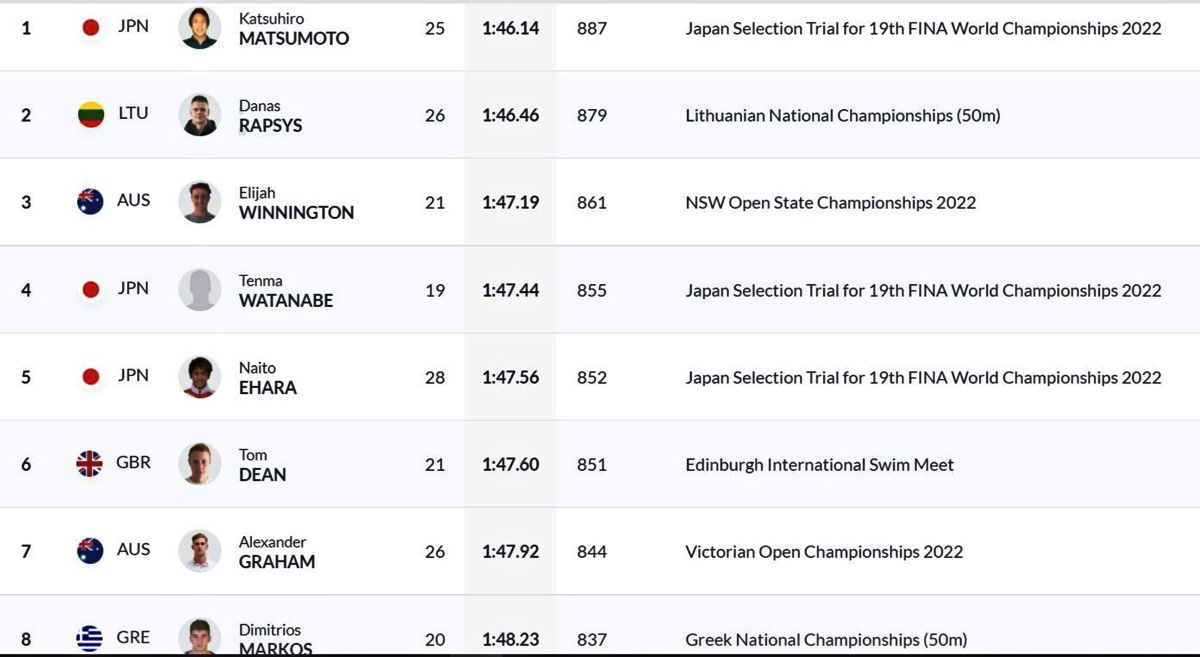Screen dimensions: 1200x657
Task: Open Tom Dean's profile photo
Action: pos(200,464)
